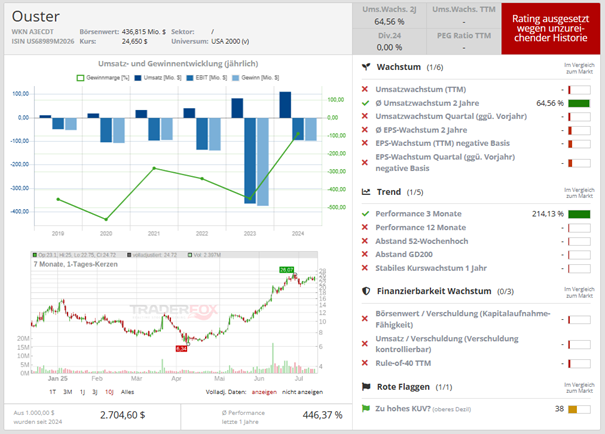The width and height of the screenshot is (605, 434).
Task: Click the Ums.Wachs. 2J 64,56 % cell
Action: coord(389,16)
